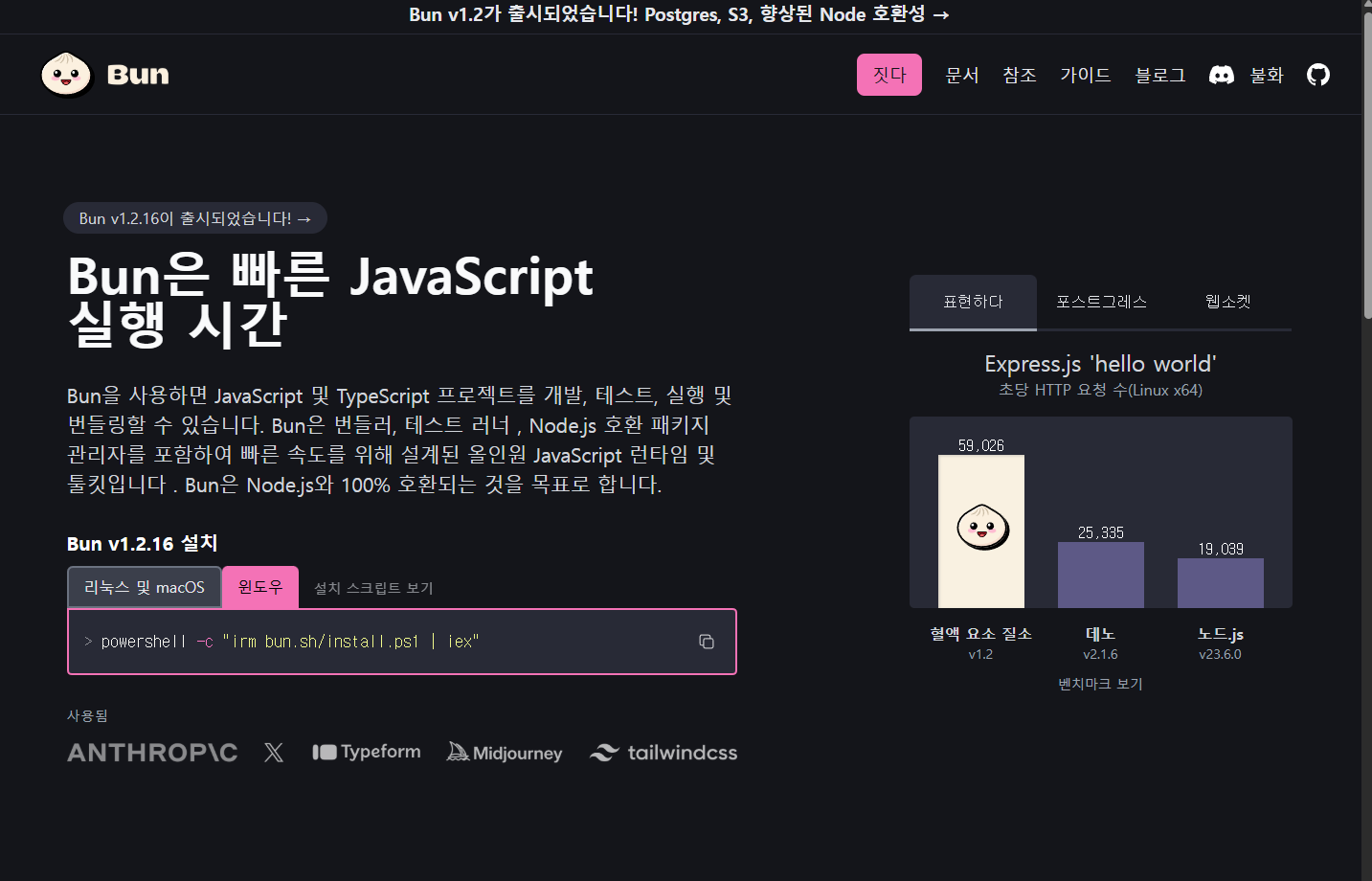The height and width of the screenshot is (881, 1372).
Task: Open the tailwindcss logo
Action: click(664, 753)
